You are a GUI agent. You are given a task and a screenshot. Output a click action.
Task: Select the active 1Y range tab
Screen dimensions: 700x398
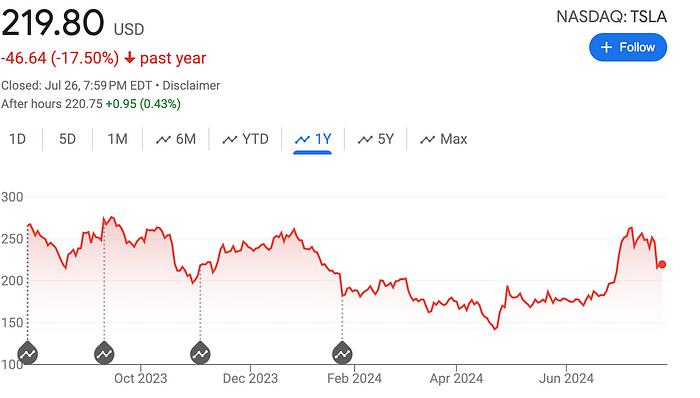click(x=312, y=139)
